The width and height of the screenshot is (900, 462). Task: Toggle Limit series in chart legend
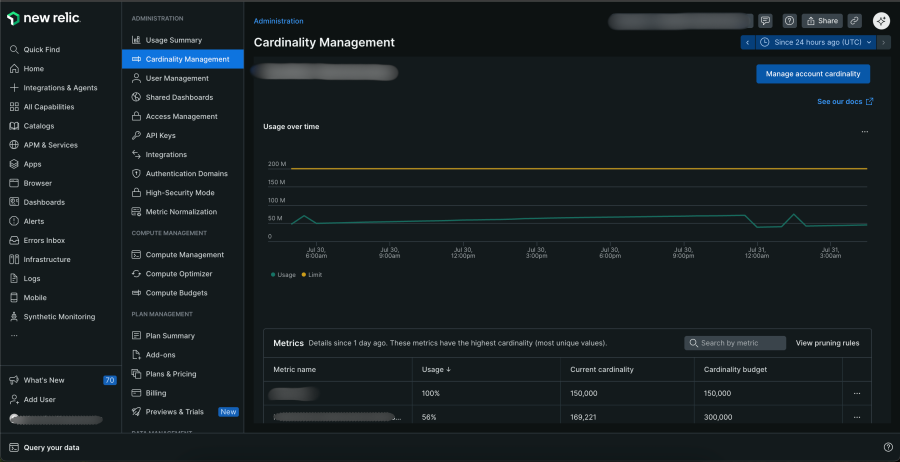point(312,275)
